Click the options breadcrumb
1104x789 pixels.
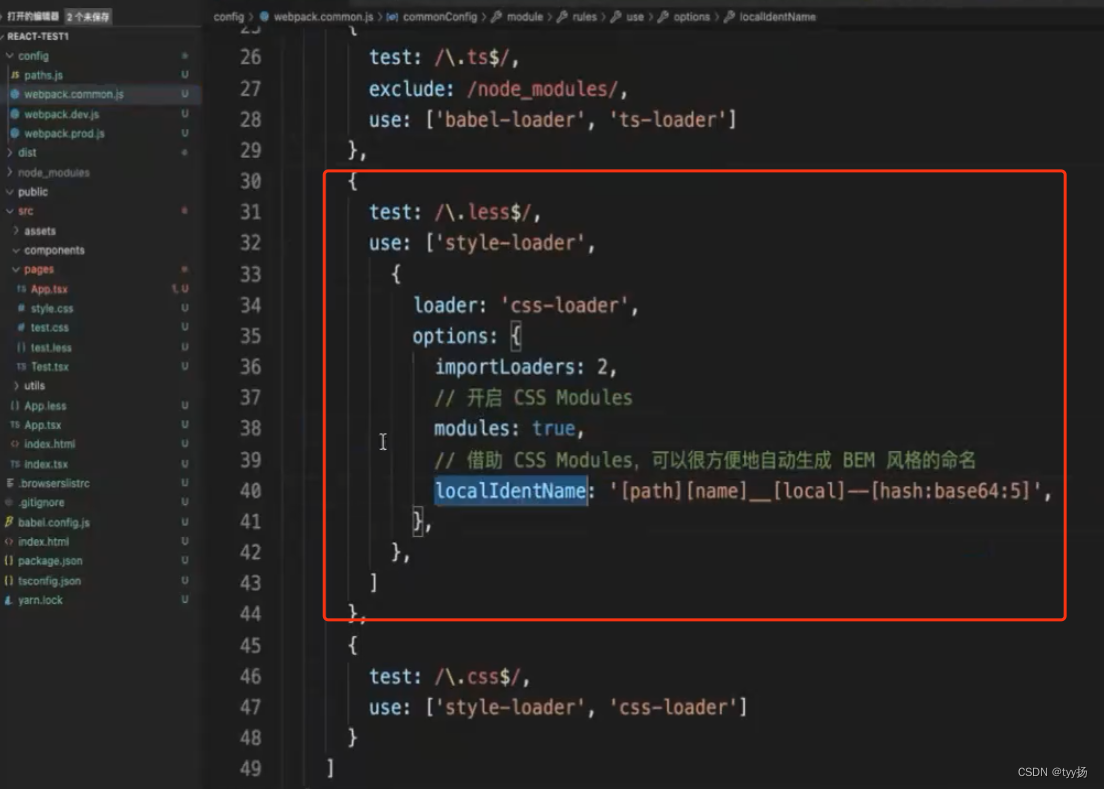point(691,16)
